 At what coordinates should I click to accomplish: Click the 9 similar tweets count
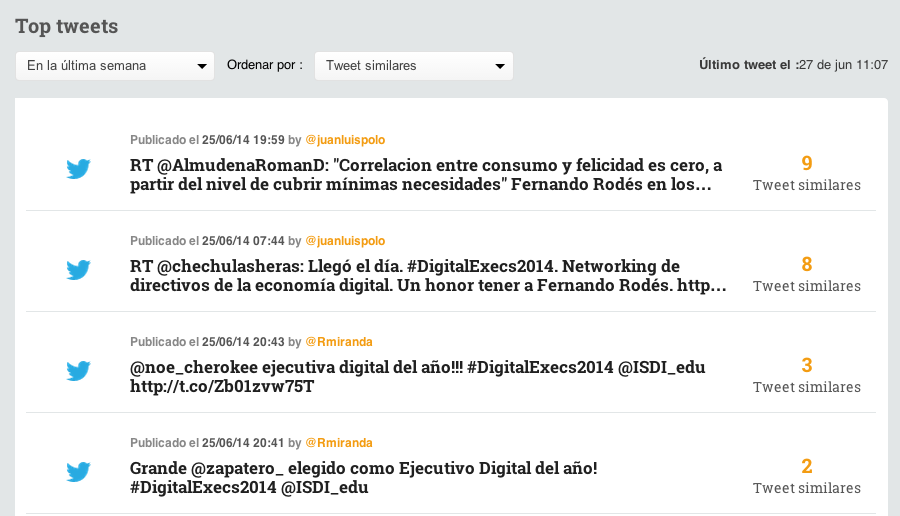pyautogui.click(x=806, y=164)
